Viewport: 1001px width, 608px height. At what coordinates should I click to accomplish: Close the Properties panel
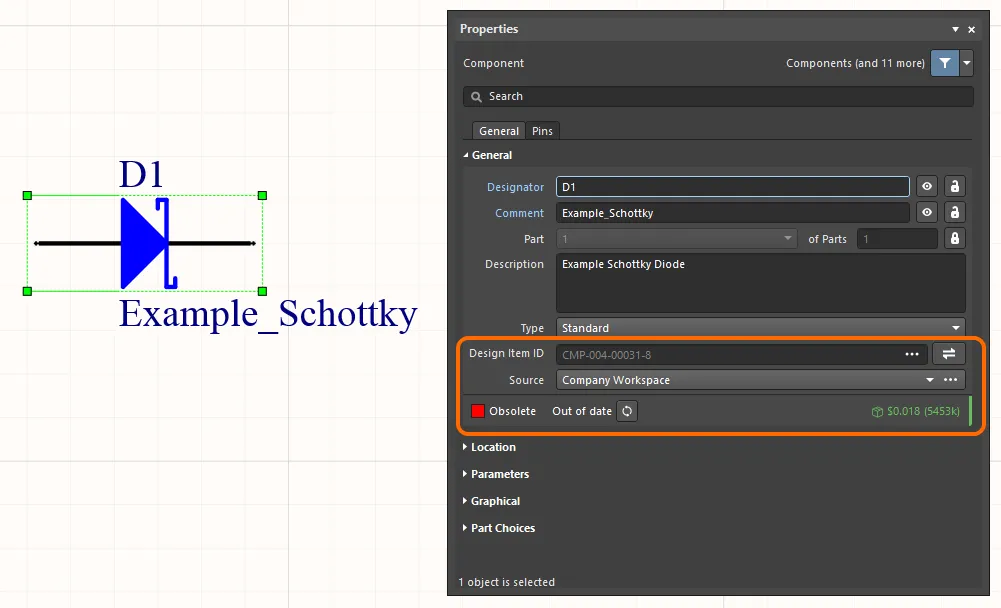(x=972, y=29)
